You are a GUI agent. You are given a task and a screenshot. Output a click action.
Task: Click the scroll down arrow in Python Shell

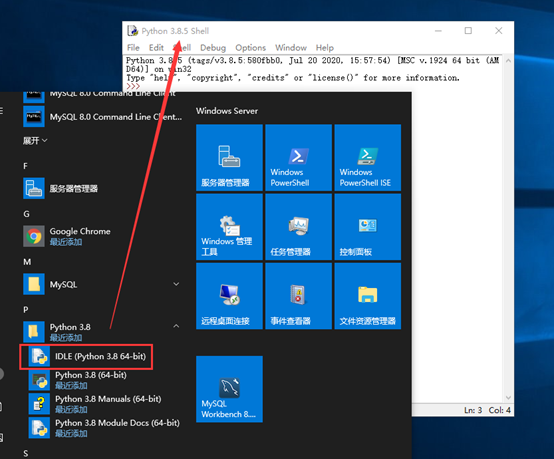508,398
